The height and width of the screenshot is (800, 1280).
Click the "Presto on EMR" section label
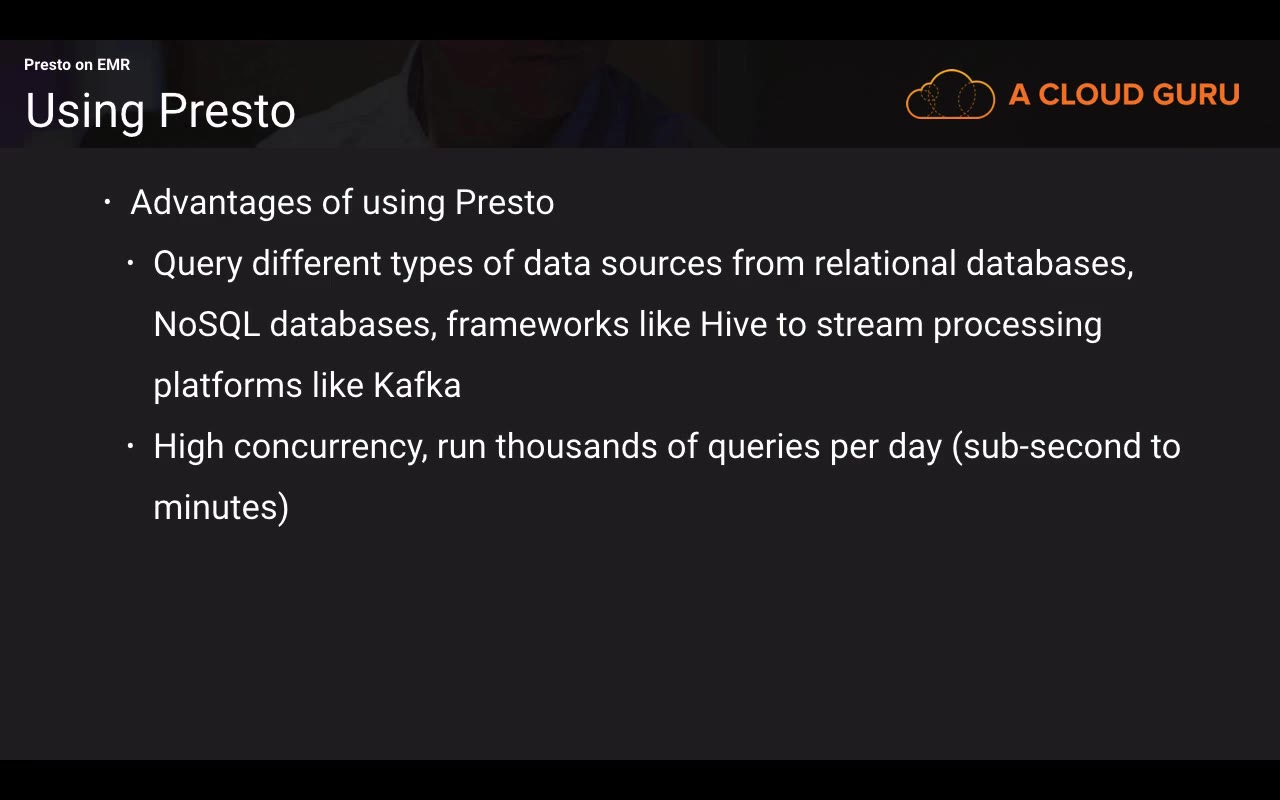tap(77, 65)
